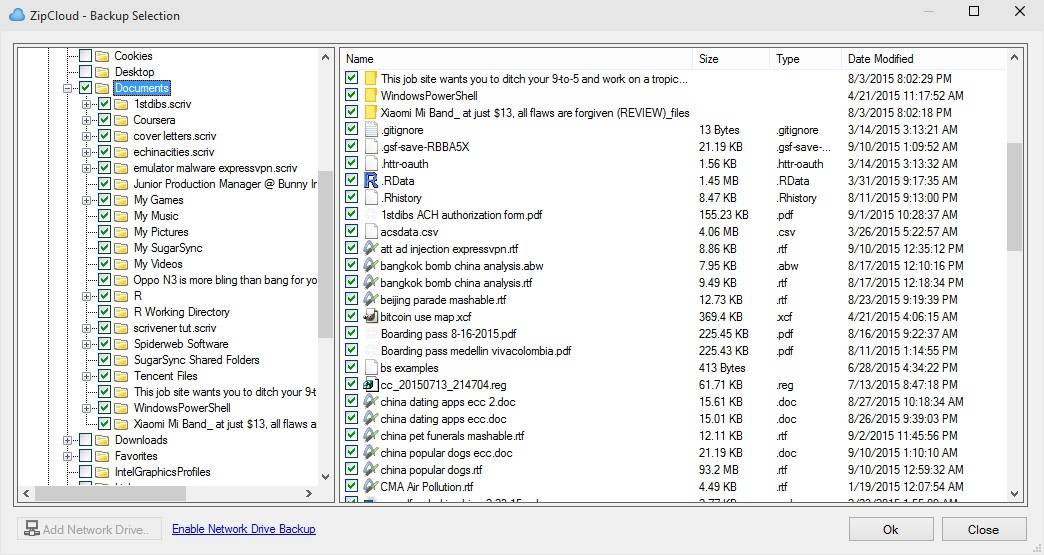Click the folder icon of My Pictures in tree
The image size is (1044, 555).
(x=121, y=232)
